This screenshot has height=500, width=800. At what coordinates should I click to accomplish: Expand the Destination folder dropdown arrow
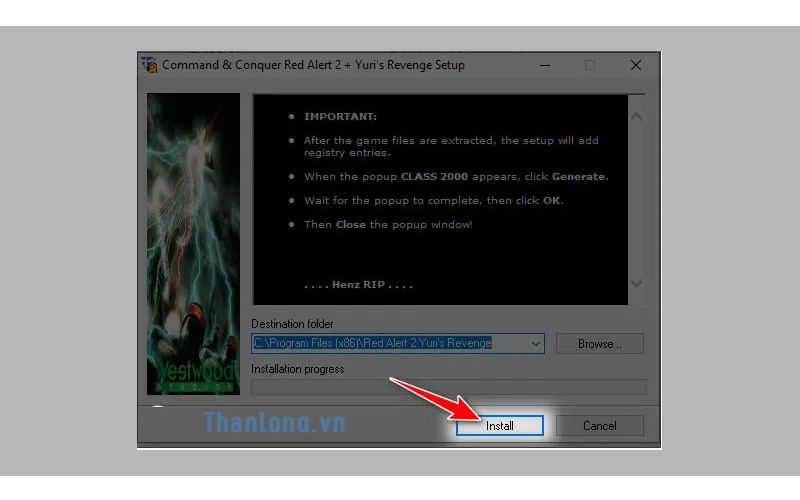click(x=536, y=343)
